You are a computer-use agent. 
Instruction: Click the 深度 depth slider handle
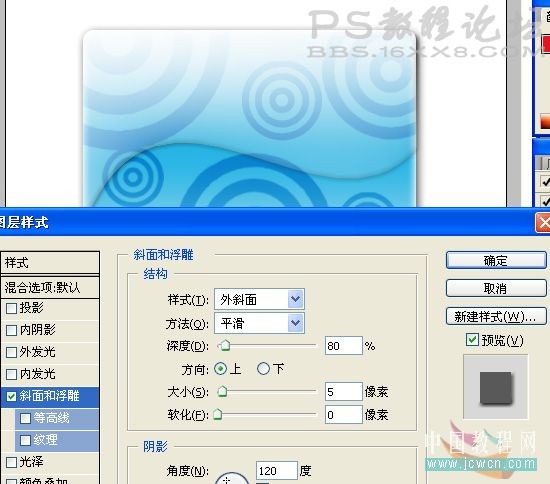(225, 345)
